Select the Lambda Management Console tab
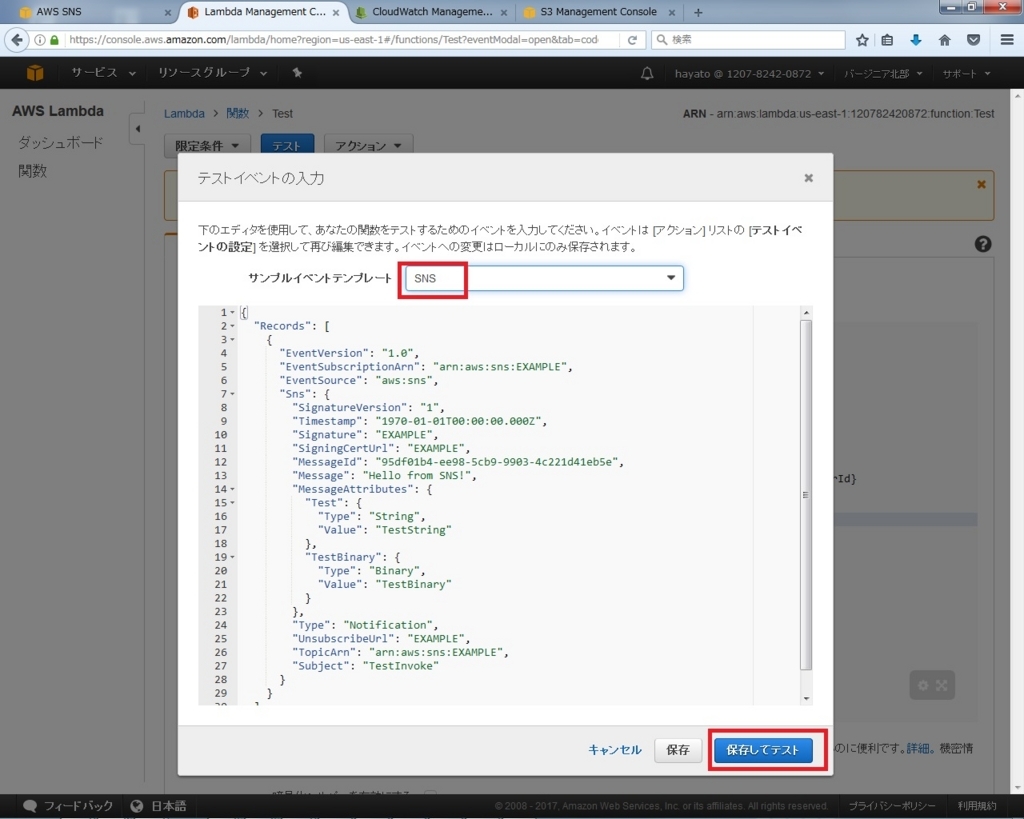 264,12
